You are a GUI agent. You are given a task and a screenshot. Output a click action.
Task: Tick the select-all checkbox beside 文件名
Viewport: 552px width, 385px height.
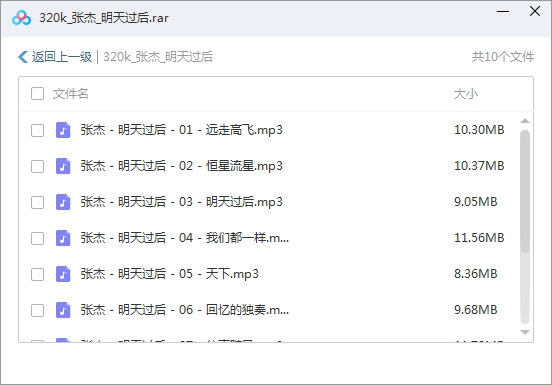coord(37,94)
